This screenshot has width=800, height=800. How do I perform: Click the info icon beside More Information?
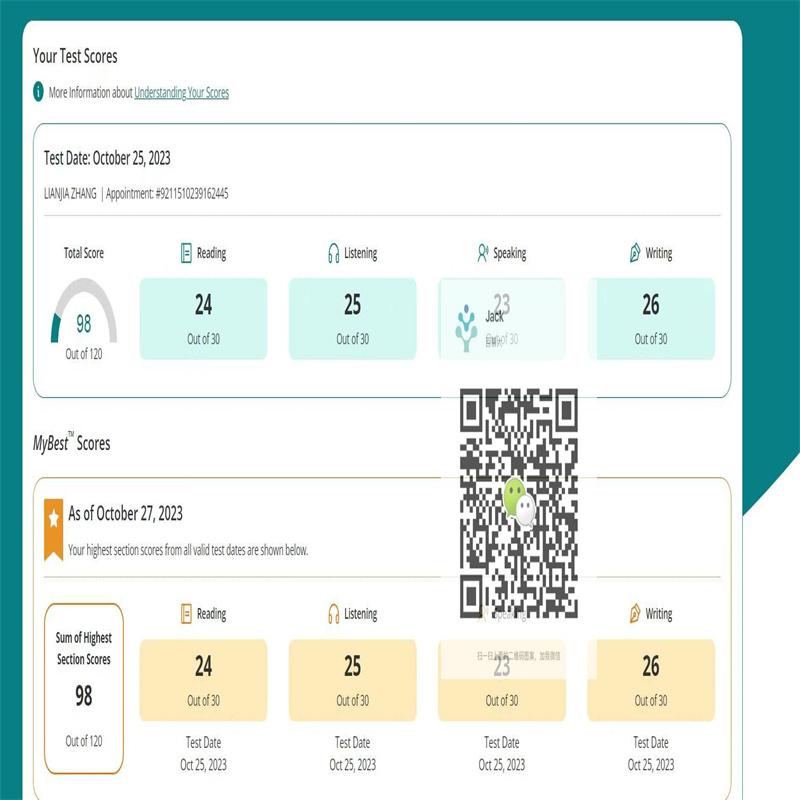39,92
